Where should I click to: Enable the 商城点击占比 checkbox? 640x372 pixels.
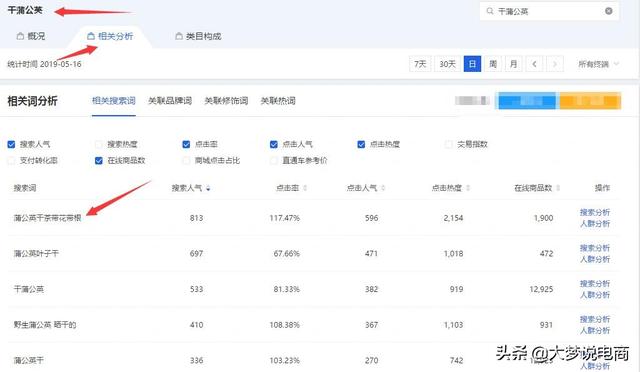pos(186,160)
